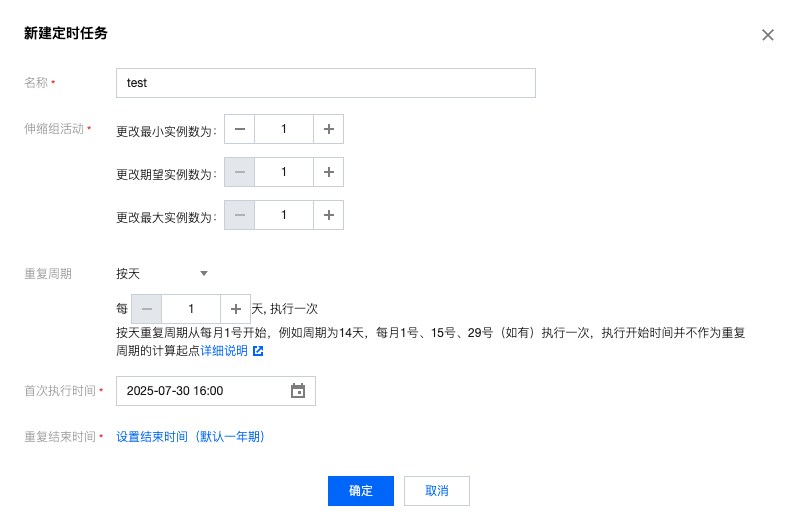Viewport: 795px width, 527px height.
Task: Click the external link icon beside 详细说明
Action: 258,351
